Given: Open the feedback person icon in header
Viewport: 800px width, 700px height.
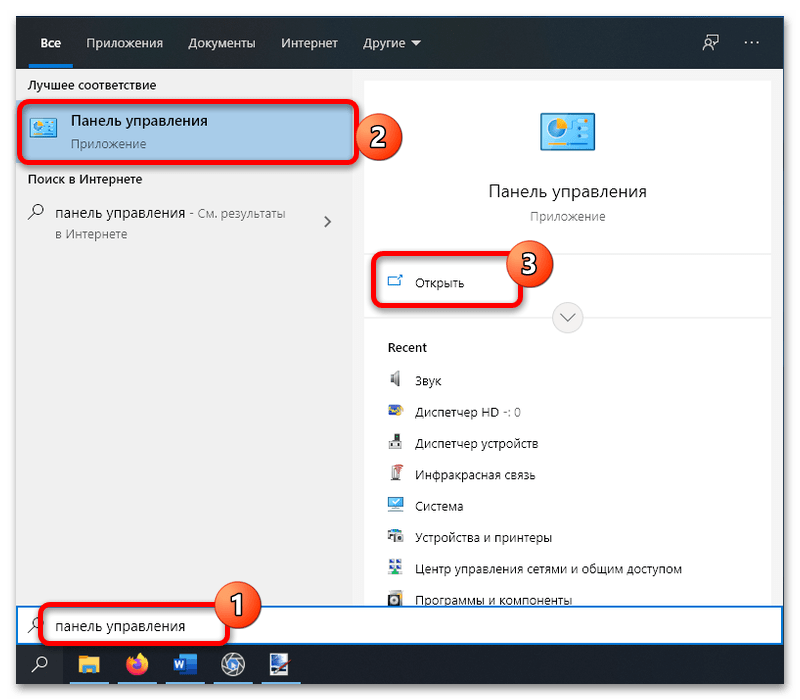Looking at the screenshot, I should [710, 43].
